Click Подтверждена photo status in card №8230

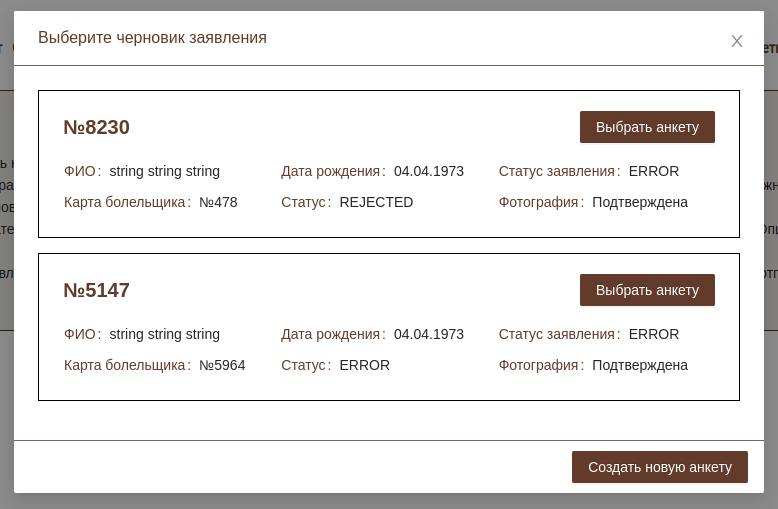tap(640, 202)
